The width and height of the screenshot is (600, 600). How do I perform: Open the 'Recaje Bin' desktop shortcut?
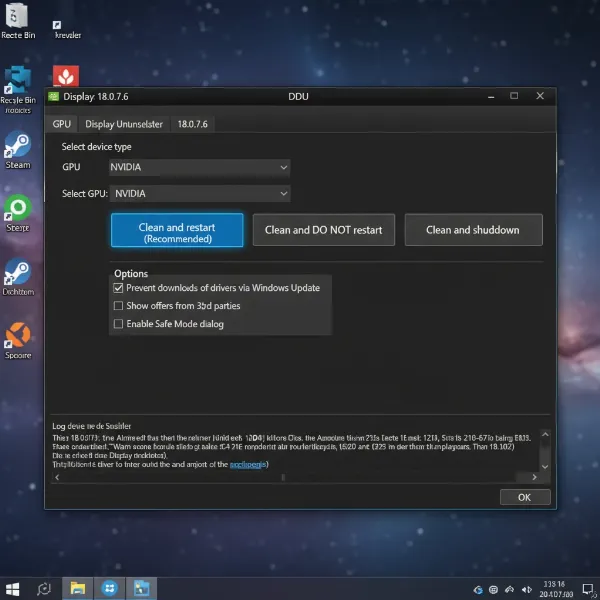(18, 90)
